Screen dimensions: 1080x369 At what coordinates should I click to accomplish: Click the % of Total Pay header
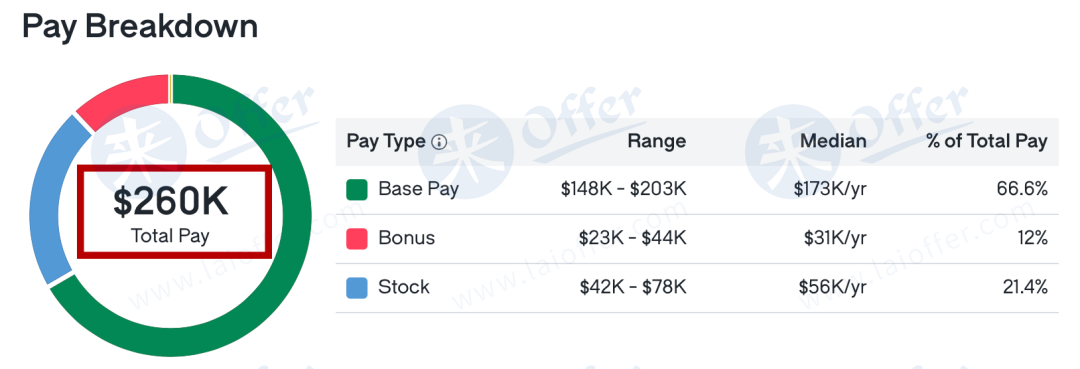coord(987,142)
